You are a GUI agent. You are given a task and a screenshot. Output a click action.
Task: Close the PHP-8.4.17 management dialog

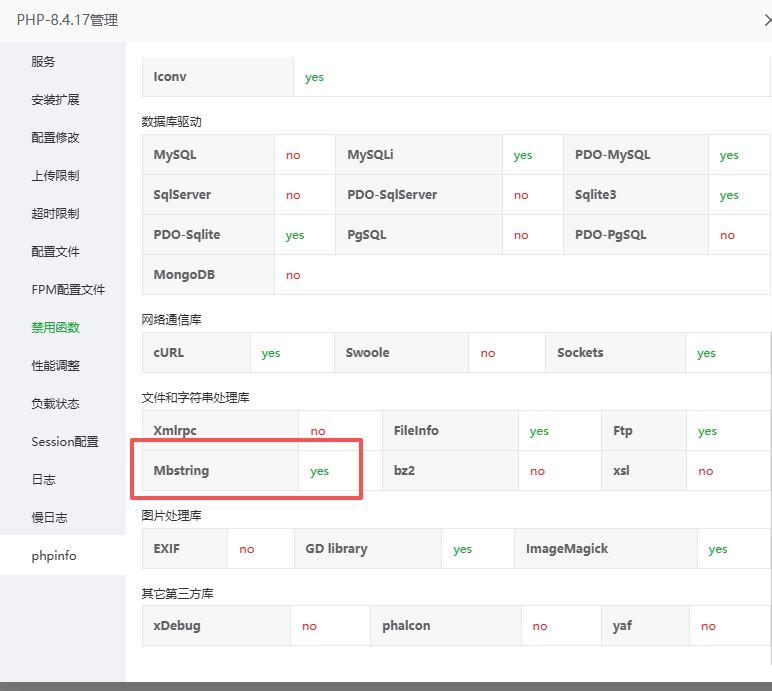(x=766, y=20)
